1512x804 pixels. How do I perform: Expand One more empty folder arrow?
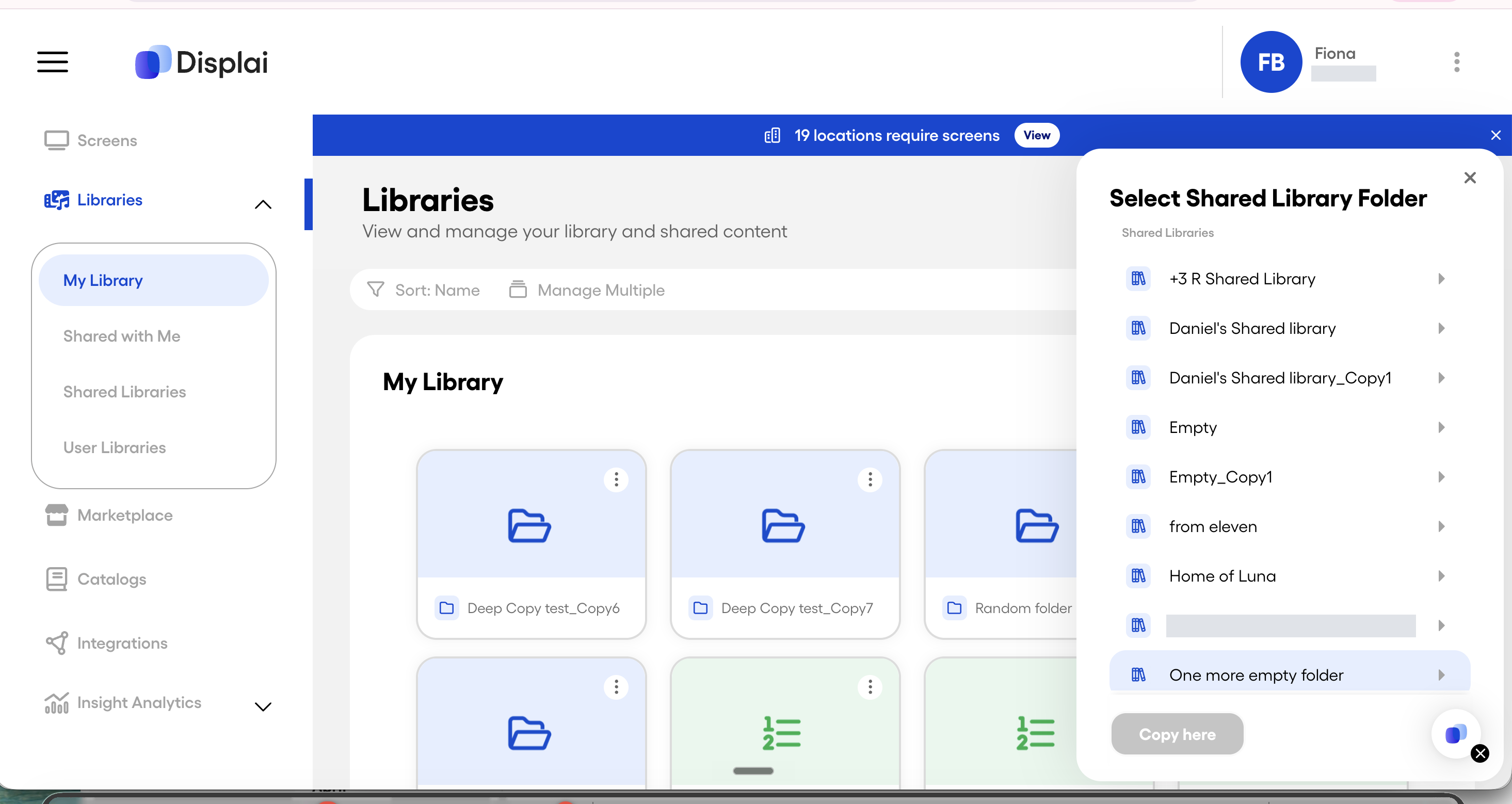click(x=1442, y=675)
